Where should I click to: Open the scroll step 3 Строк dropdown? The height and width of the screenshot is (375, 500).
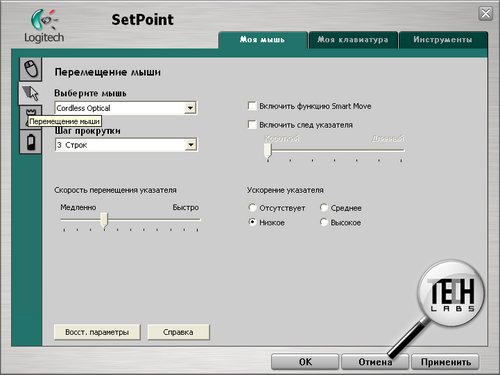pos(126,145)
